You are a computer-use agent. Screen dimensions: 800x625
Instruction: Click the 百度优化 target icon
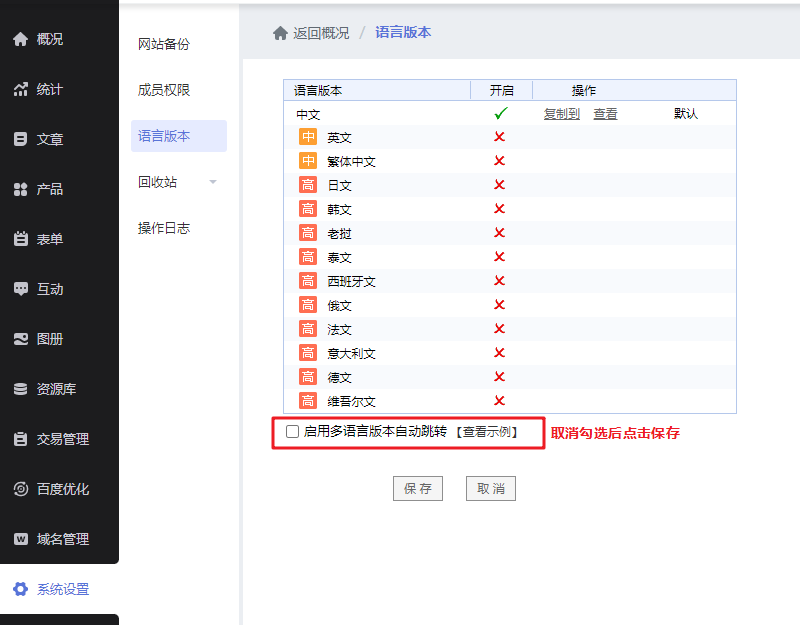coord(20,489)
